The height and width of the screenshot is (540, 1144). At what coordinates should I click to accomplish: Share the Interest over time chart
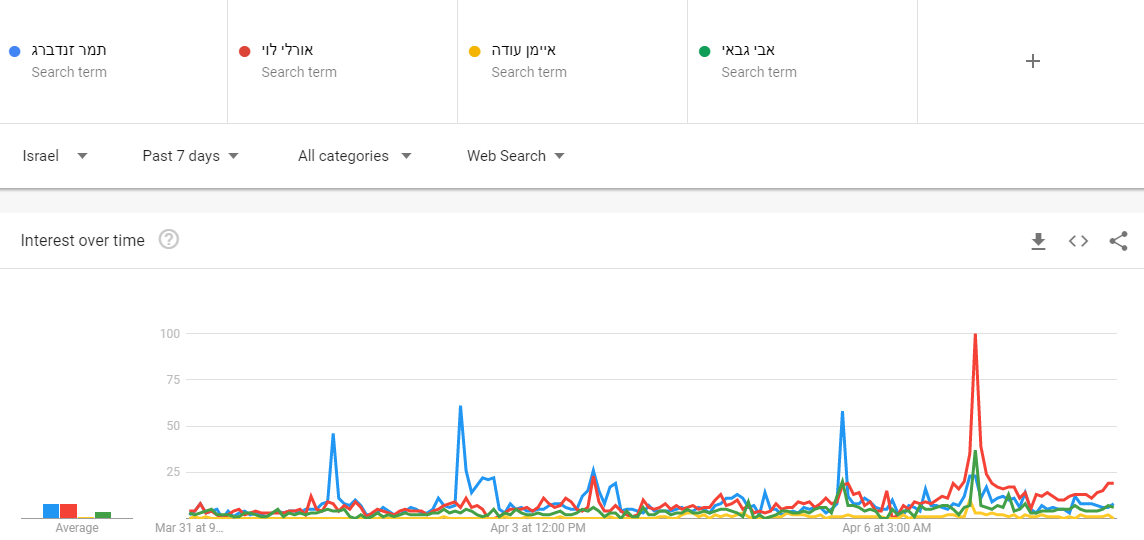click(x=1118, y=241)
